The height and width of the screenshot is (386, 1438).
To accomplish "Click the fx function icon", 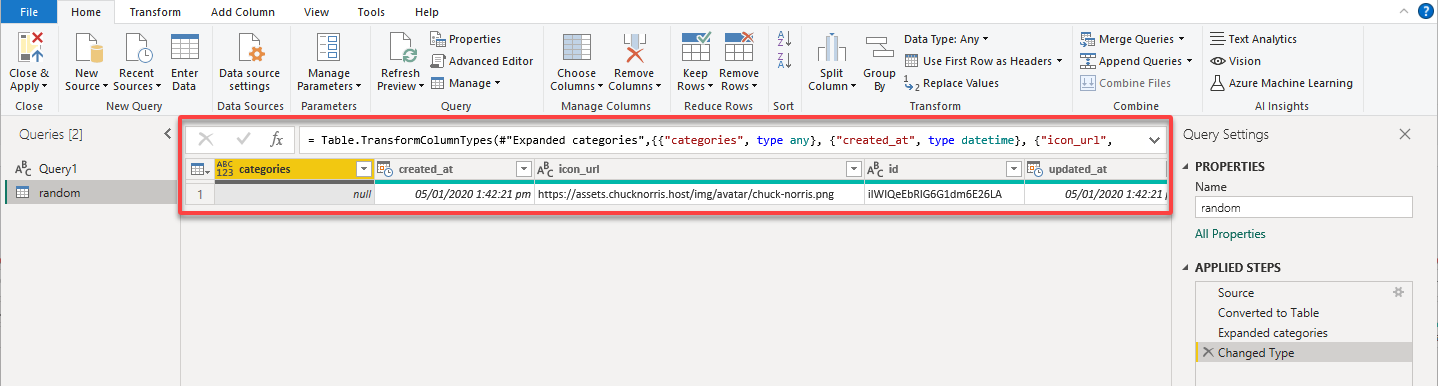I will point(277,140).
